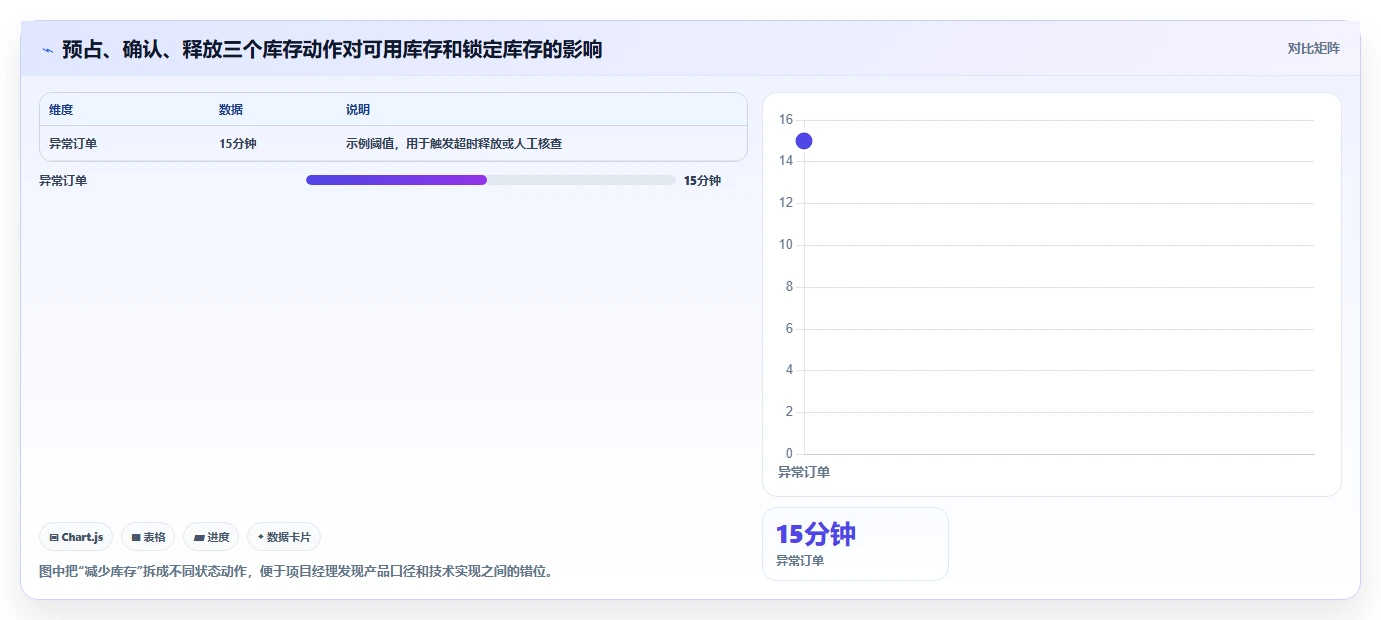Click the 维度 column header

[61, 110]
